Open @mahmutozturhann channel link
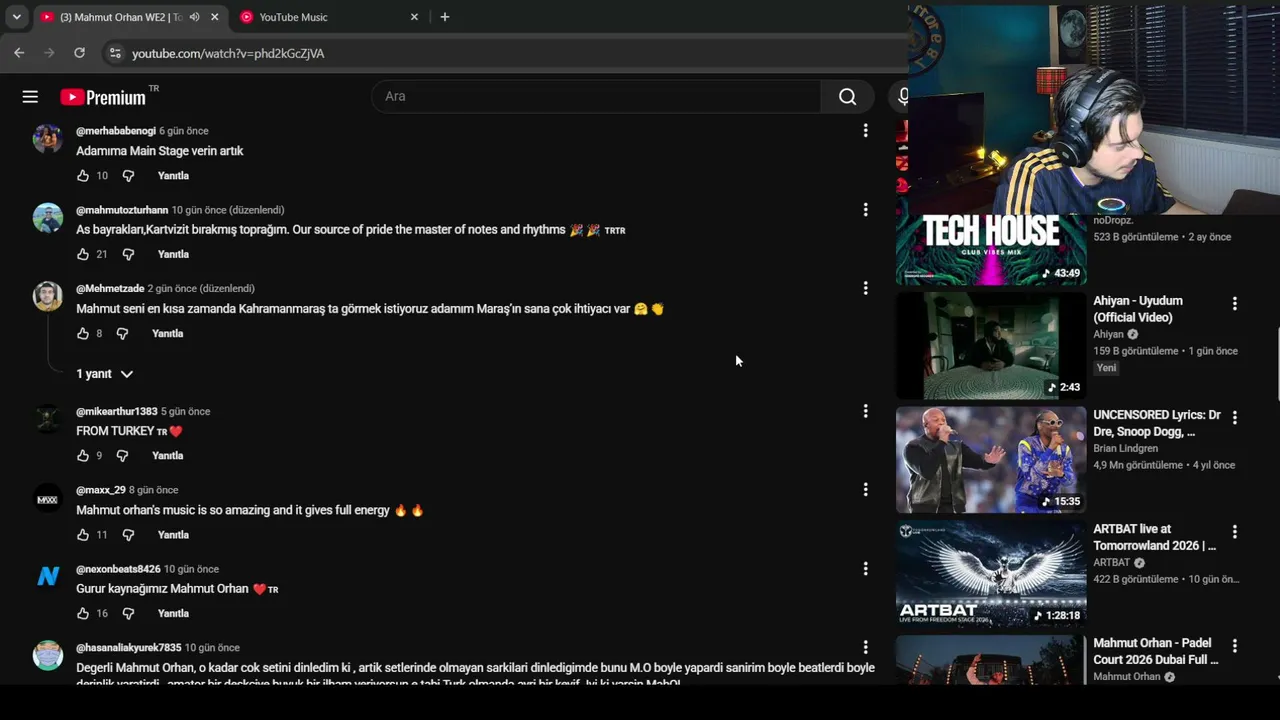This screenshot has width=1280, height=720. [x=122, y=210]
